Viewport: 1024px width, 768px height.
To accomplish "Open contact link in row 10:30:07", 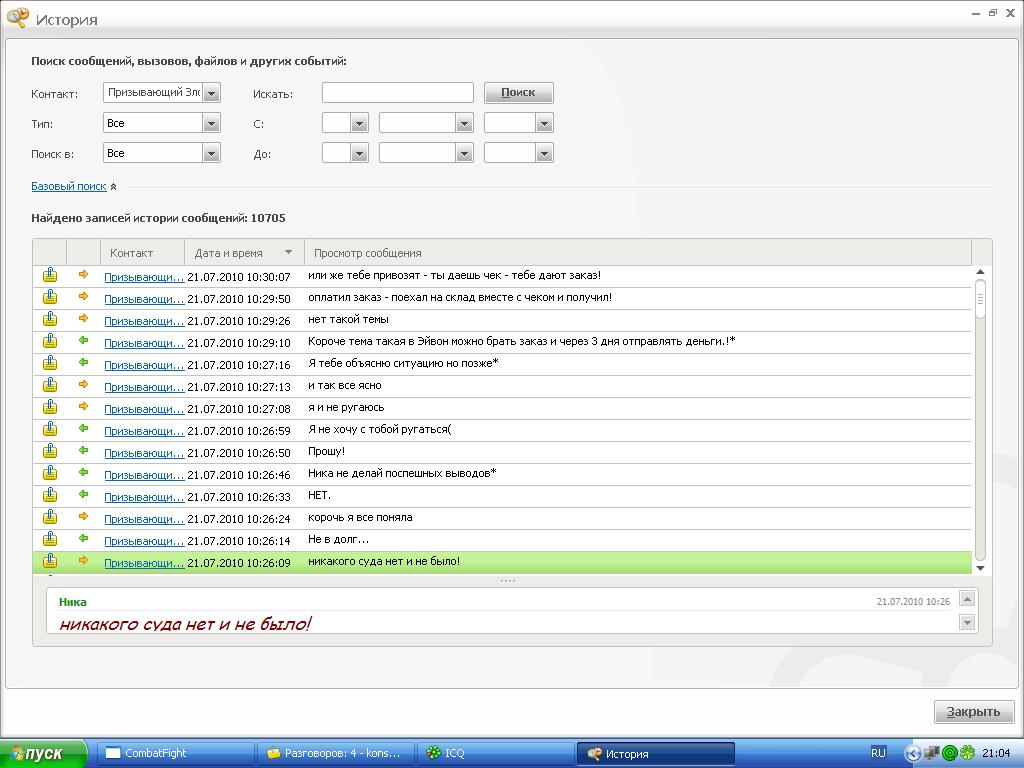I will pyautogui.click(x=144, y=277).
